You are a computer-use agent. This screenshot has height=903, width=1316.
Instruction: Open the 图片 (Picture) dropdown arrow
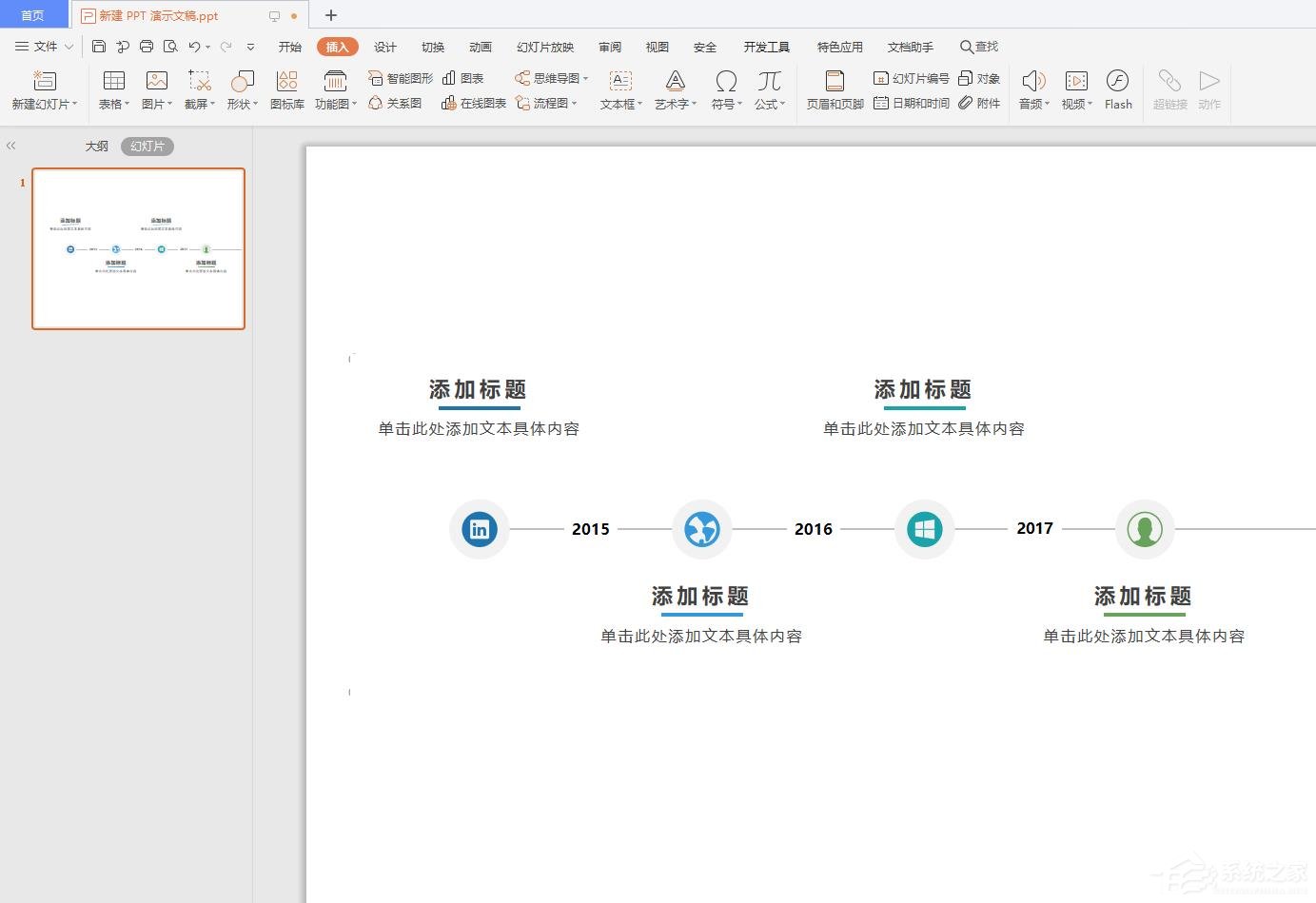click(x=168, y=104)
